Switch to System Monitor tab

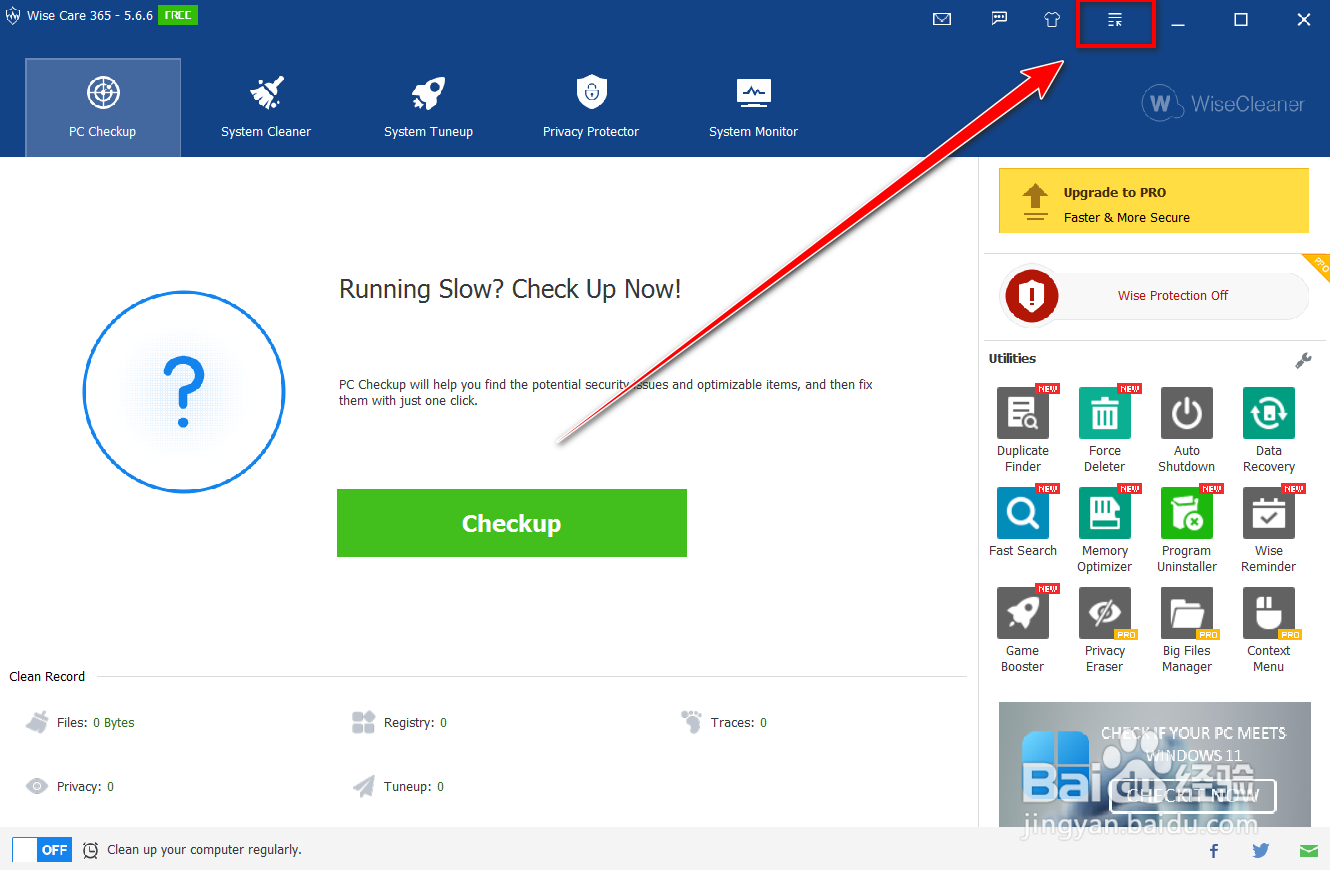click(x=753, y=108)
